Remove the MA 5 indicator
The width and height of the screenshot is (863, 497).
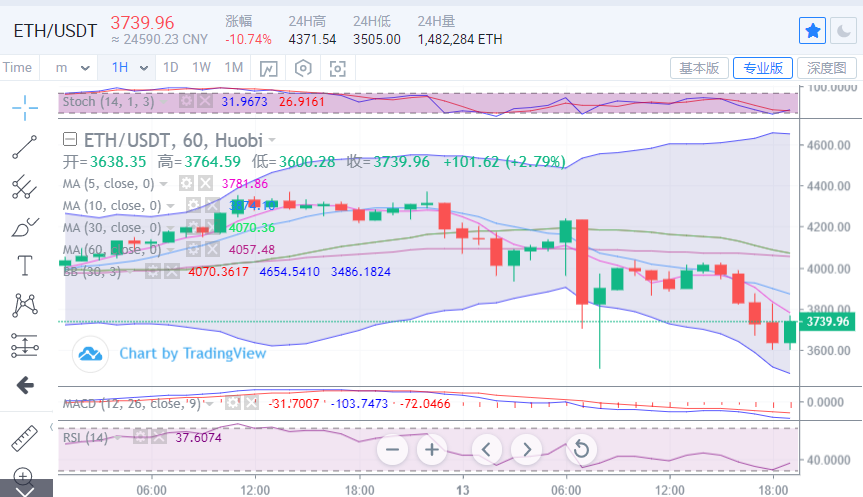pyautogui.click(x=205, y=183)
